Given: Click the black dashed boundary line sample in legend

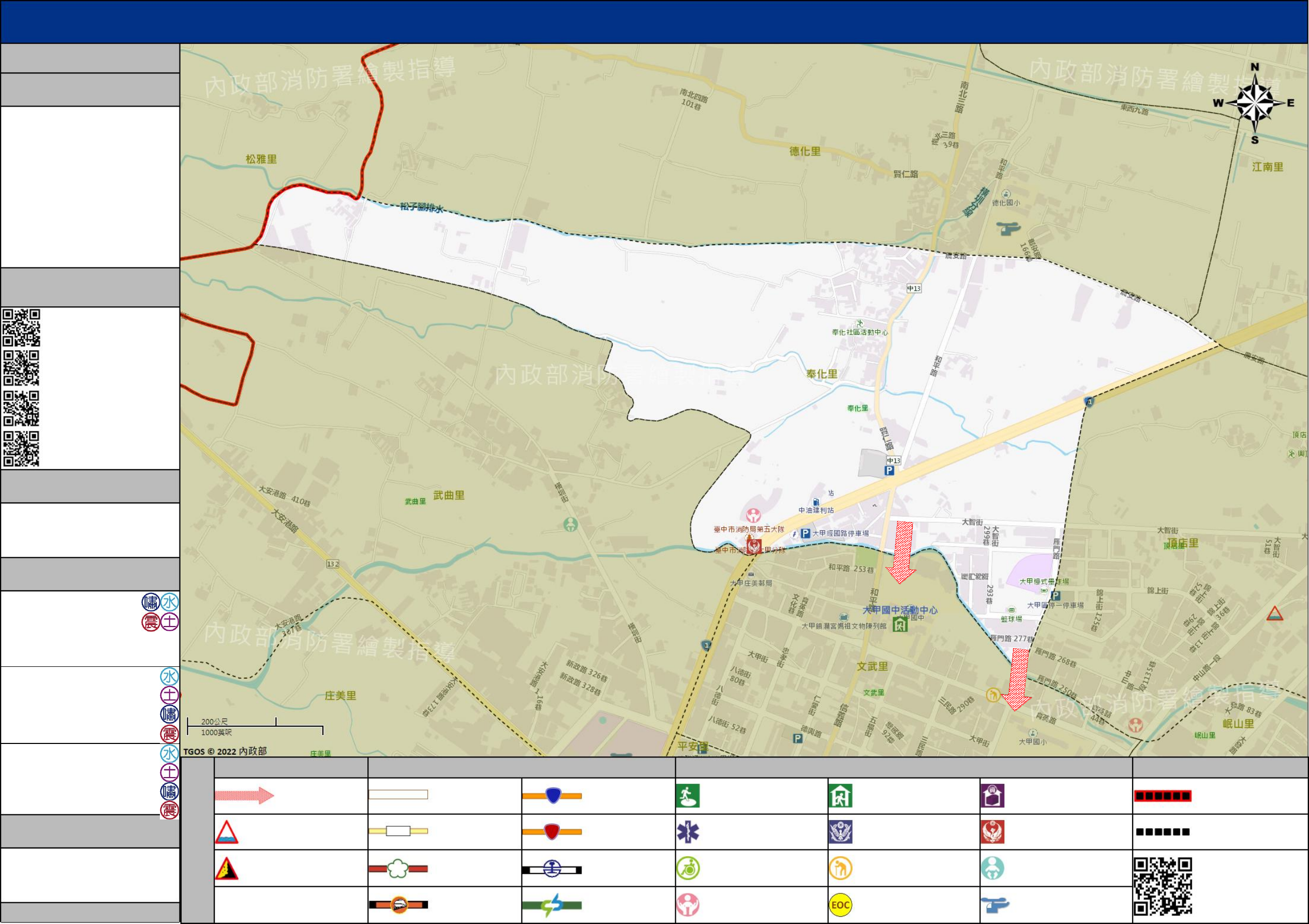Looking at the screenshot, I should coord(1163,832).
